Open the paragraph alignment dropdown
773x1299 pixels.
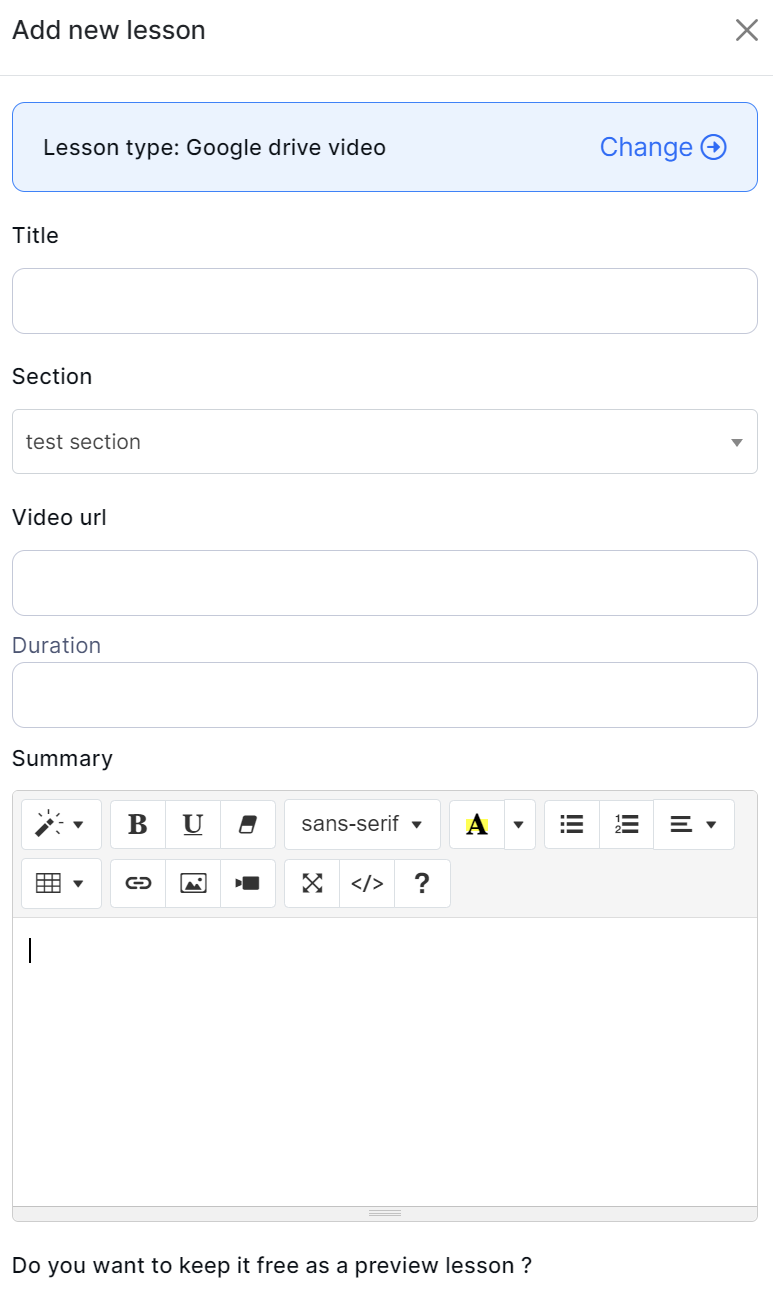694,825
